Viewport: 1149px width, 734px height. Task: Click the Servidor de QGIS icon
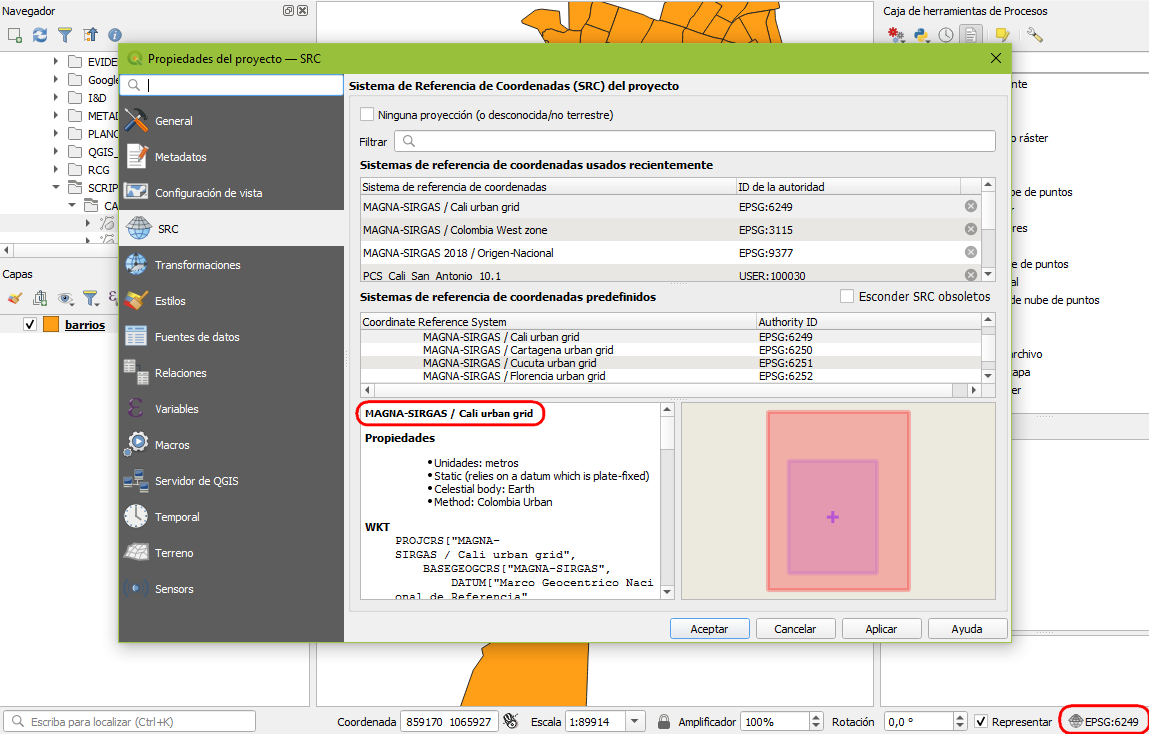click(136, 481)
